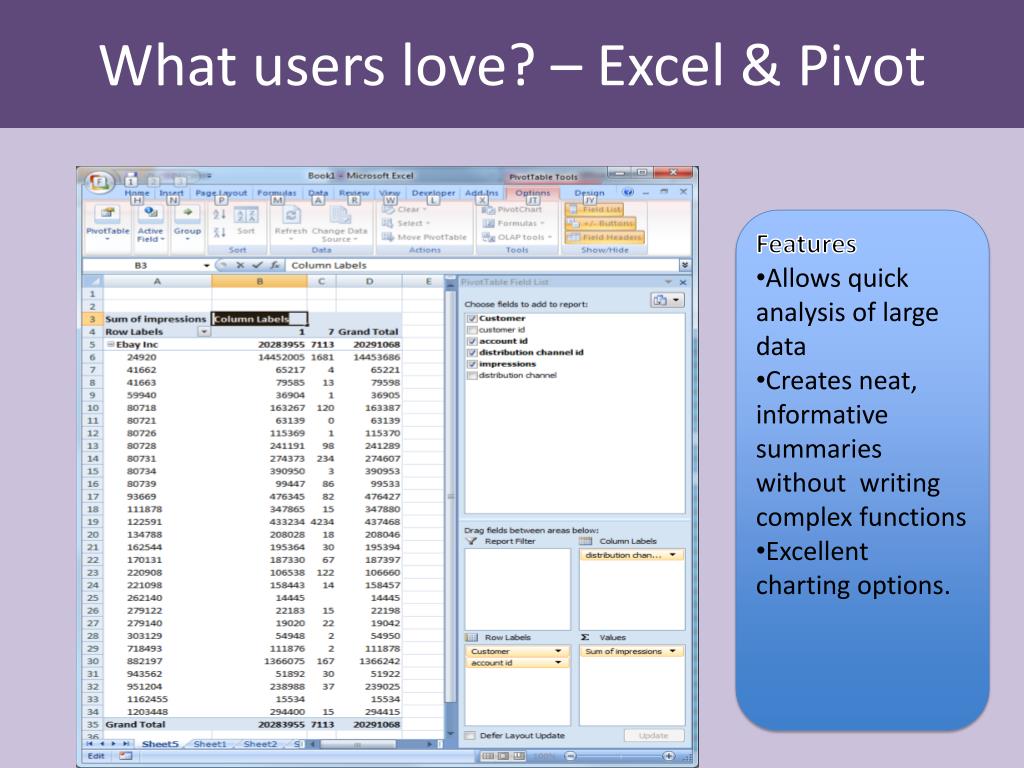
Task: Select cell B3 Column Labels
Action: (259, 319)
